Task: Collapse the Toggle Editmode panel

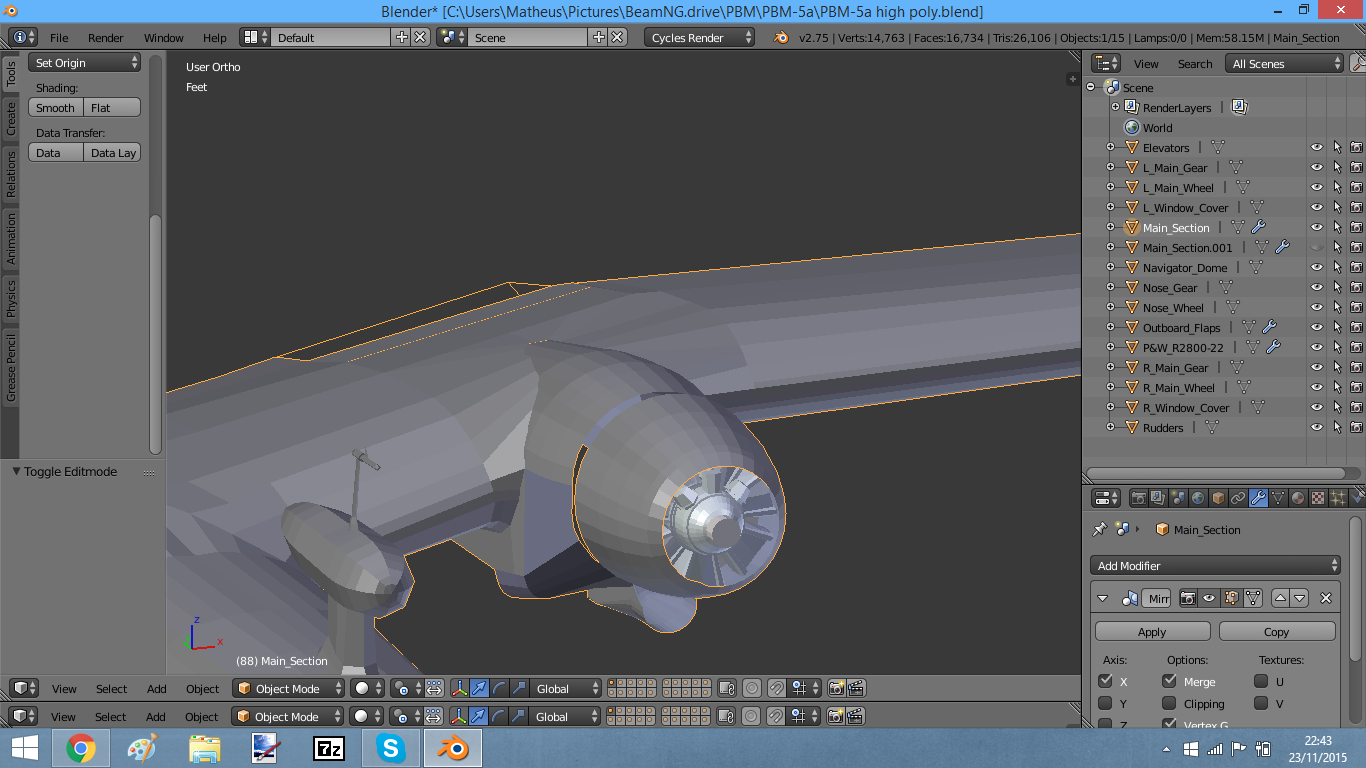Action: [17, 471]
